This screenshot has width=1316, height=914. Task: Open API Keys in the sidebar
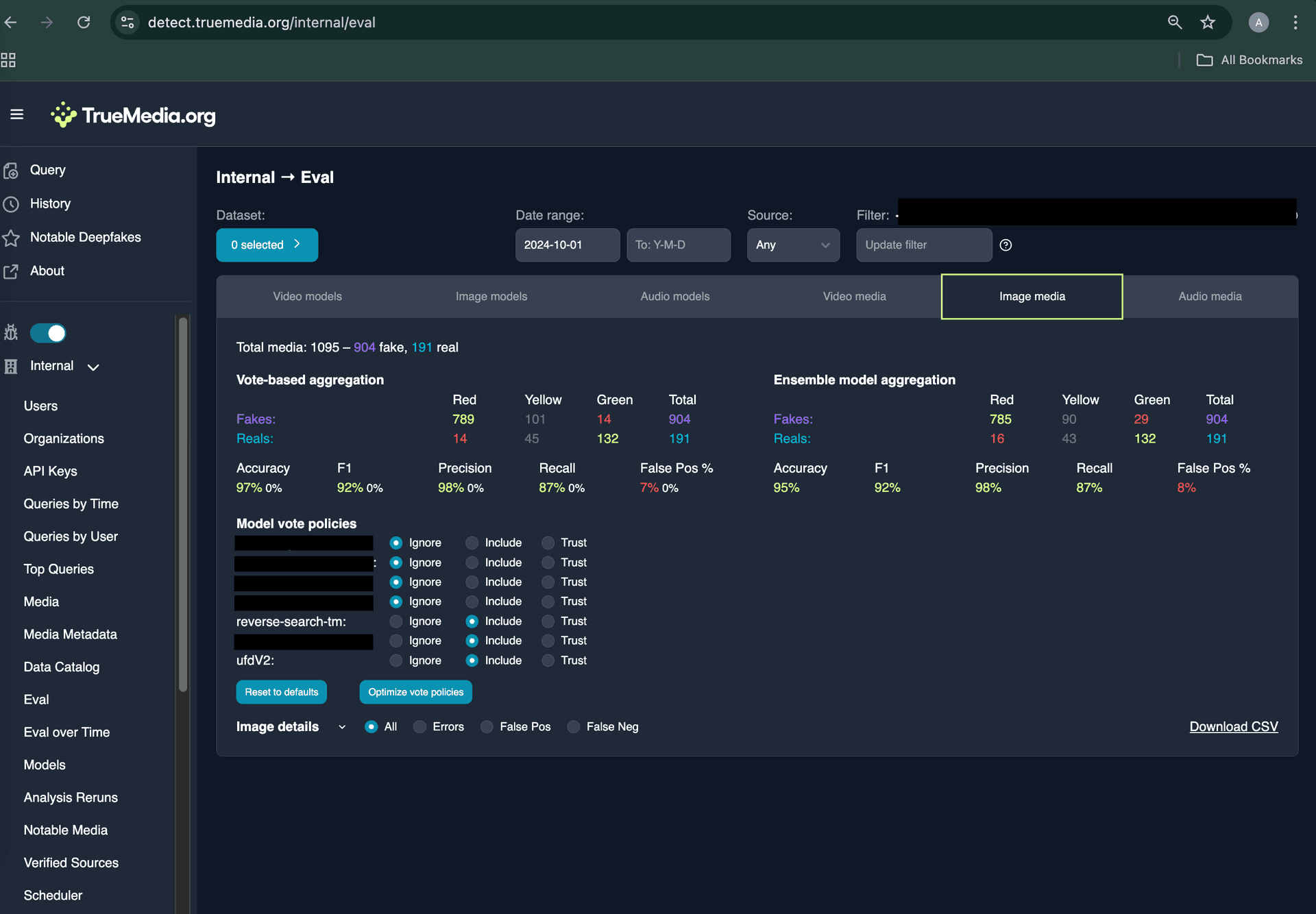click(50, 471)
